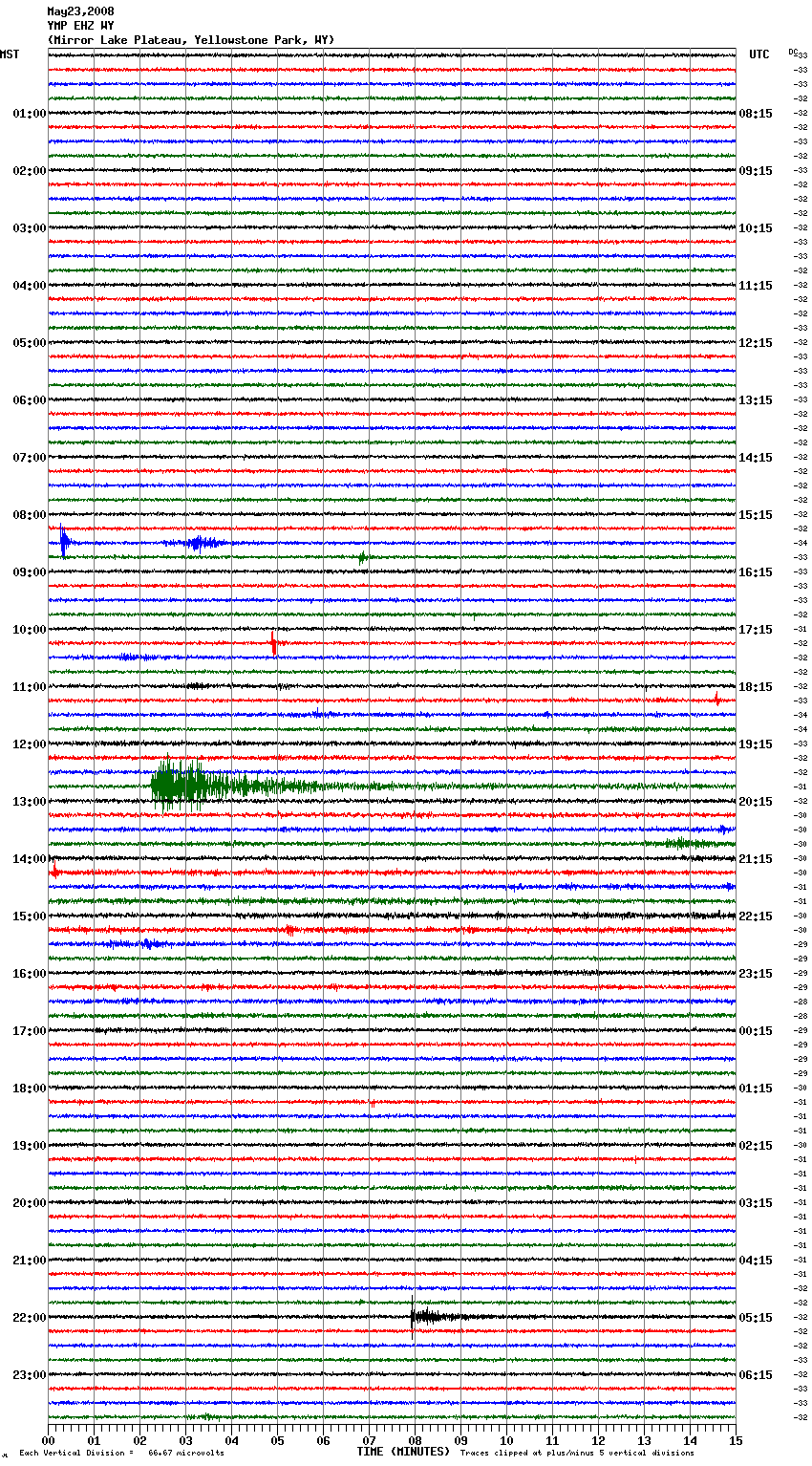Click the DC column header
Screen dimensions: 812x1466
pyautogui.click(x=793, y=52)
